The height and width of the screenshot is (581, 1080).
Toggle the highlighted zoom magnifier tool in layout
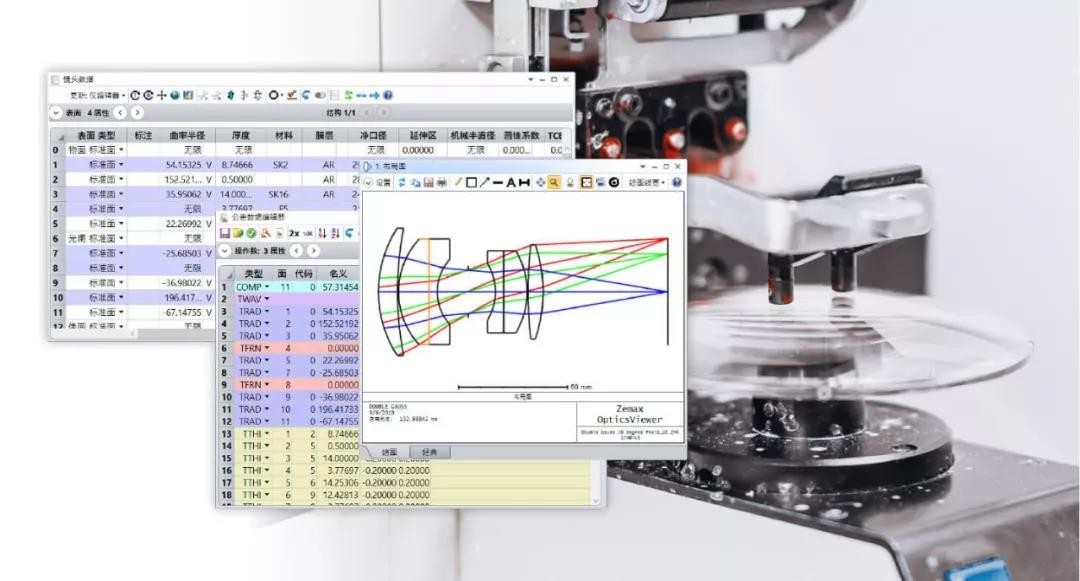point(553,183)
